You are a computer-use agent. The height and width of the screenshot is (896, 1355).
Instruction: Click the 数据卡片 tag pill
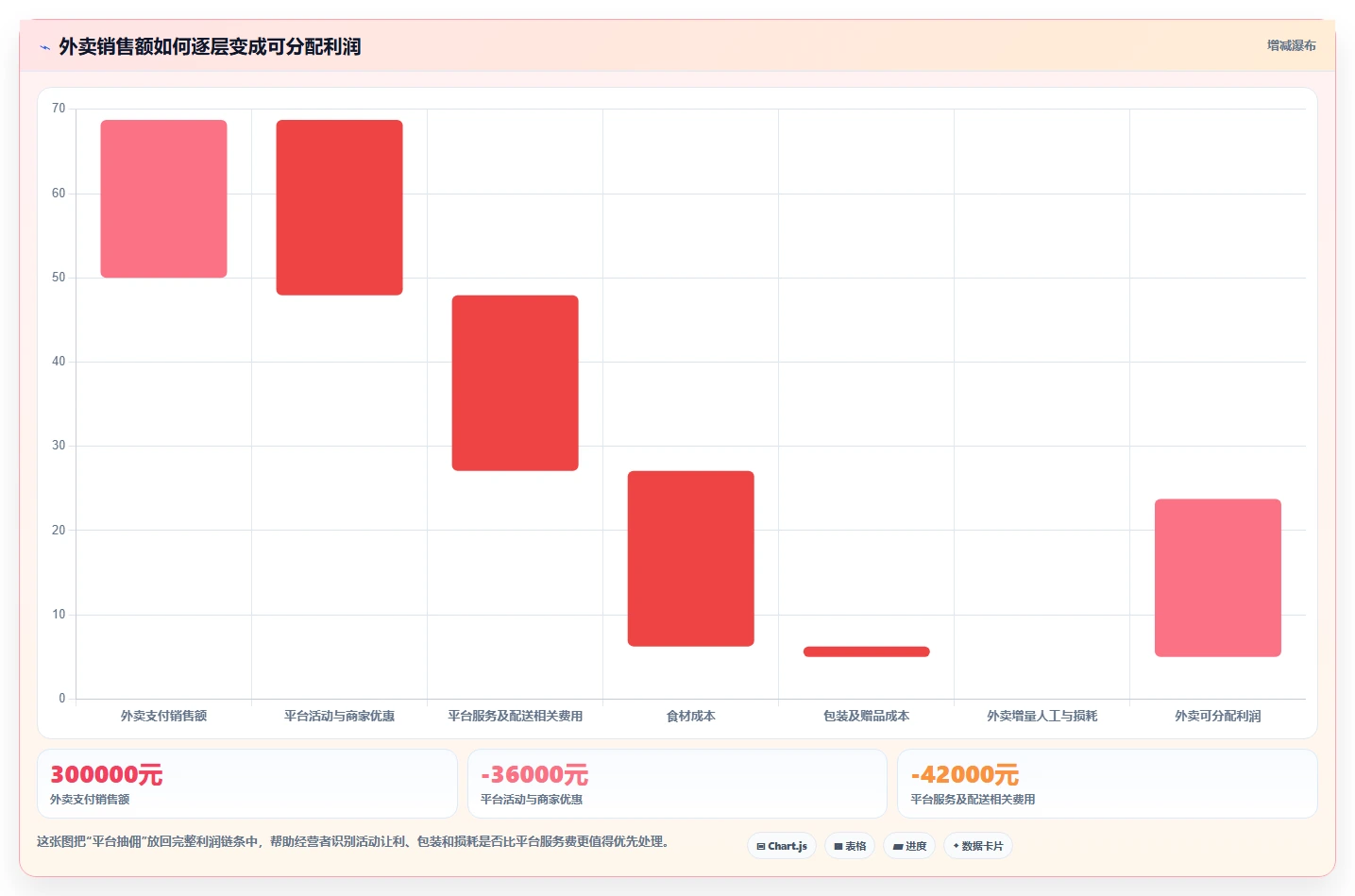click(x=978, y=846)
